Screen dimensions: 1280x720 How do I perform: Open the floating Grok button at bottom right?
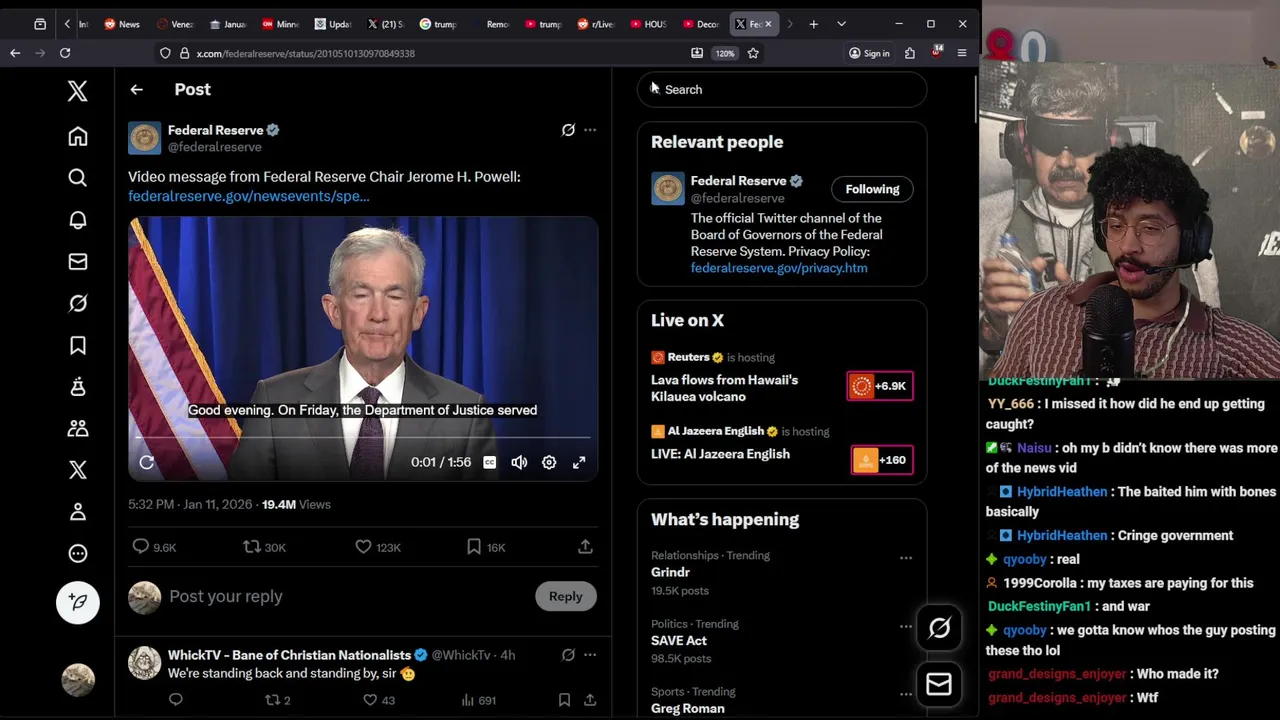[x=939, y=628]
